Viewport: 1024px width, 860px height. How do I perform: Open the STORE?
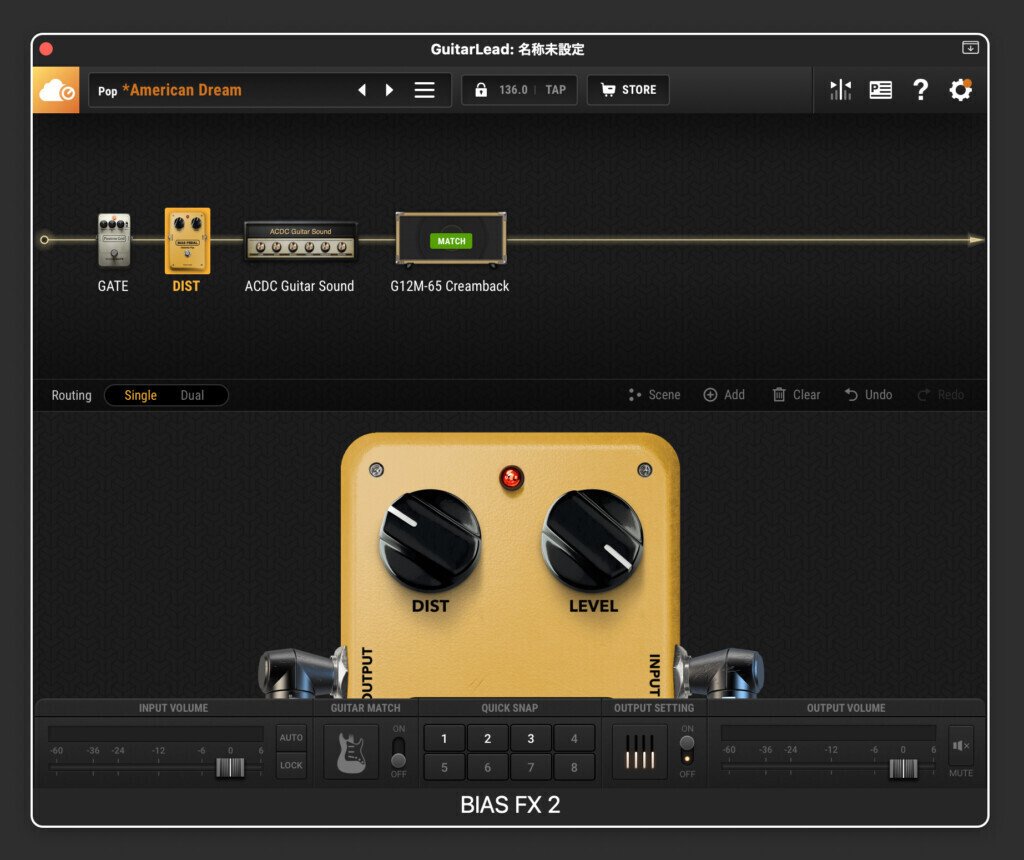[x=628, y=90]
